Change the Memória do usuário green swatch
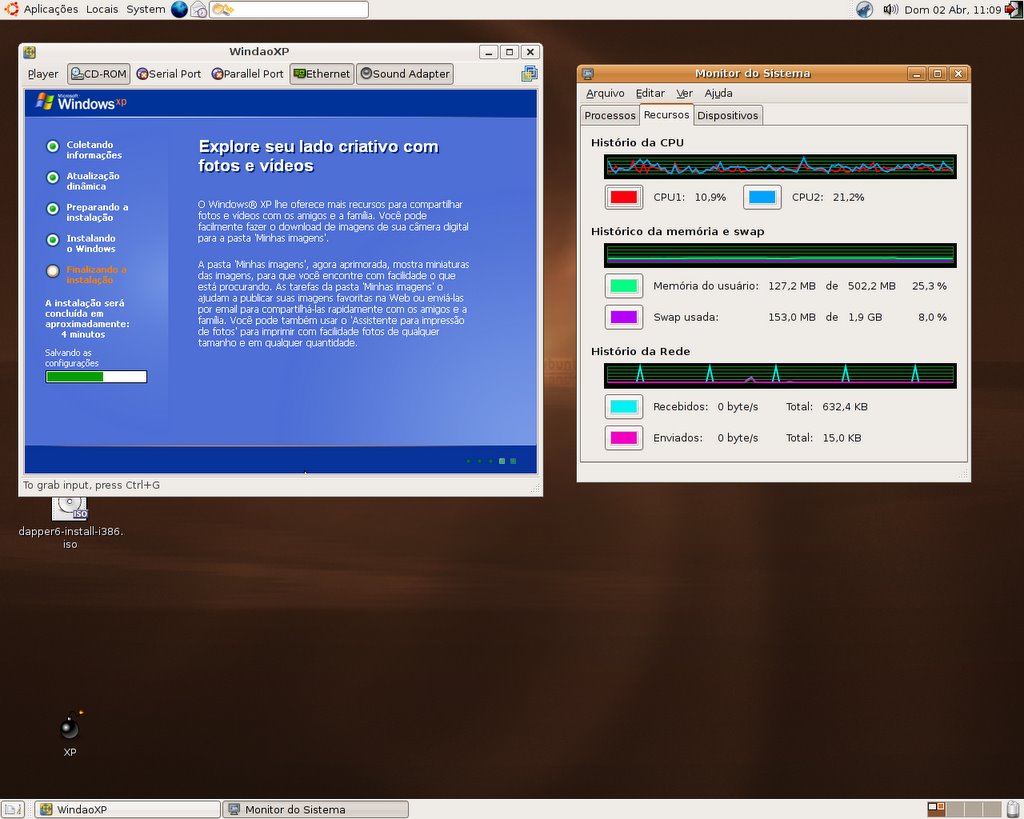 coord(624,286)
